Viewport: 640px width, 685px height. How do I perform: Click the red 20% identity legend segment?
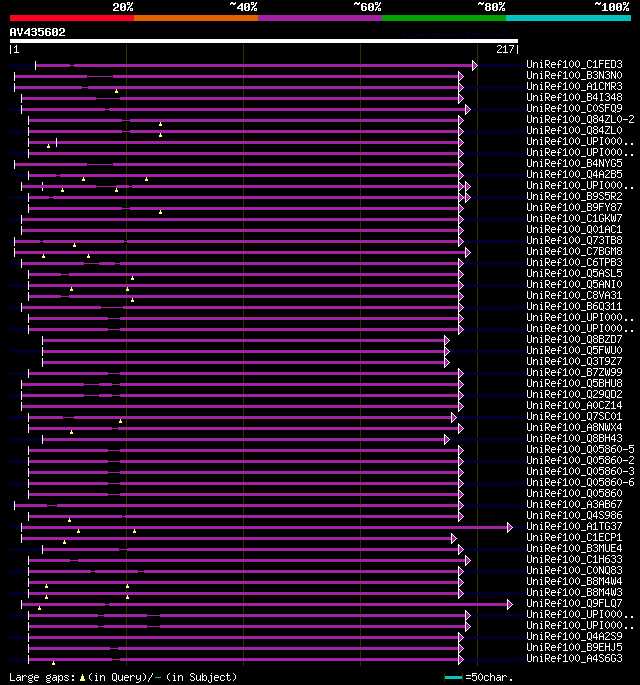[x=72, y=18]
